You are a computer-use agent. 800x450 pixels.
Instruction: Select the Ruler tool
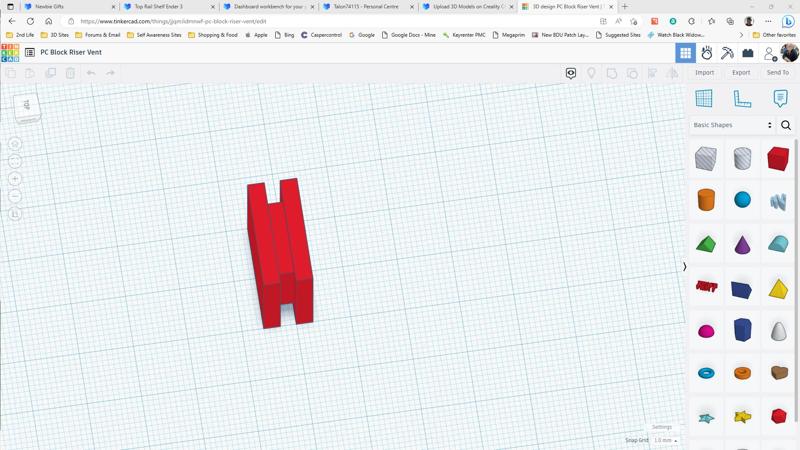(x=742, y=98)
